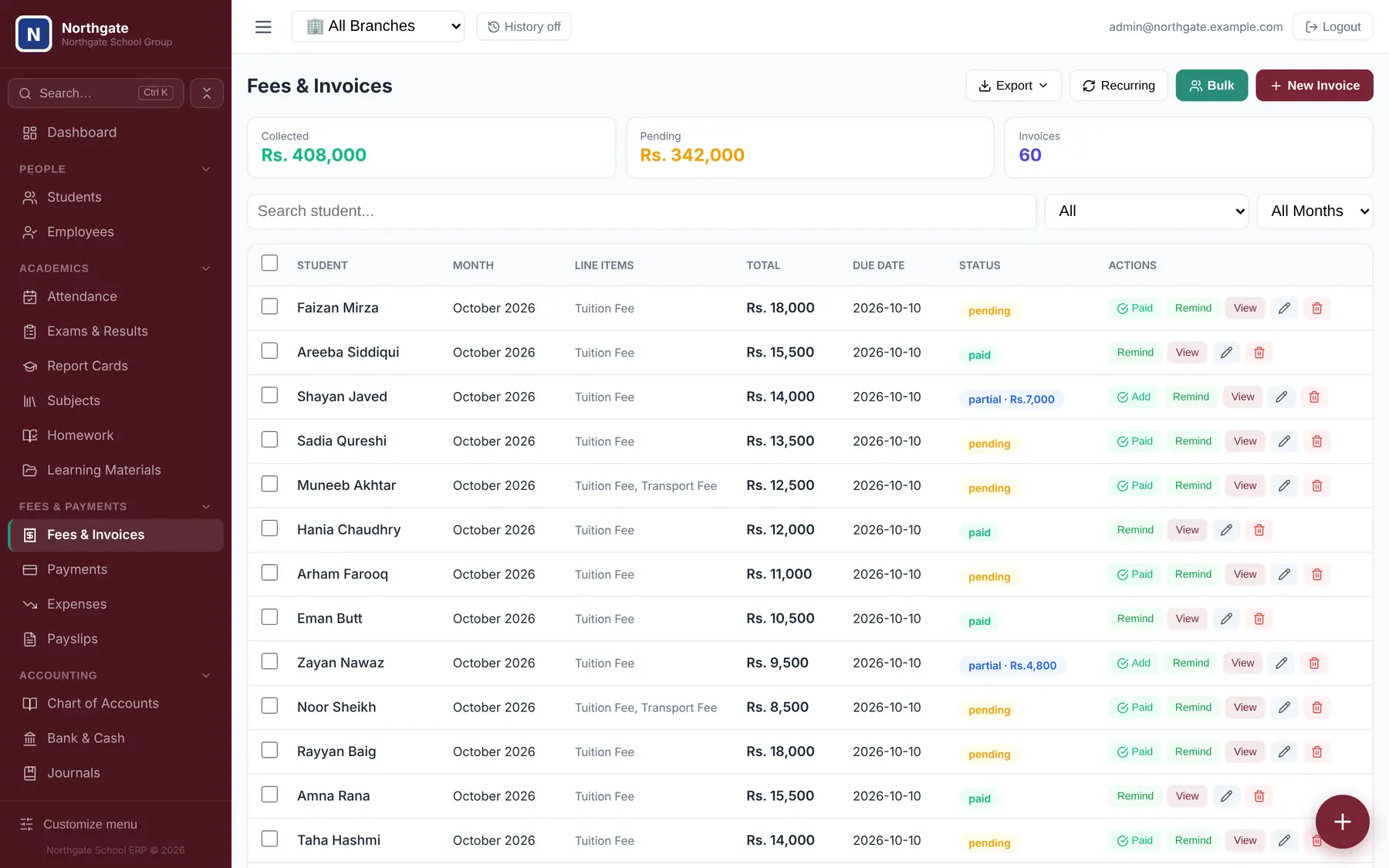The width and height of the screenshot is (1389, 868).
Task: Toggle the History off button
Action: coord(524,27)
